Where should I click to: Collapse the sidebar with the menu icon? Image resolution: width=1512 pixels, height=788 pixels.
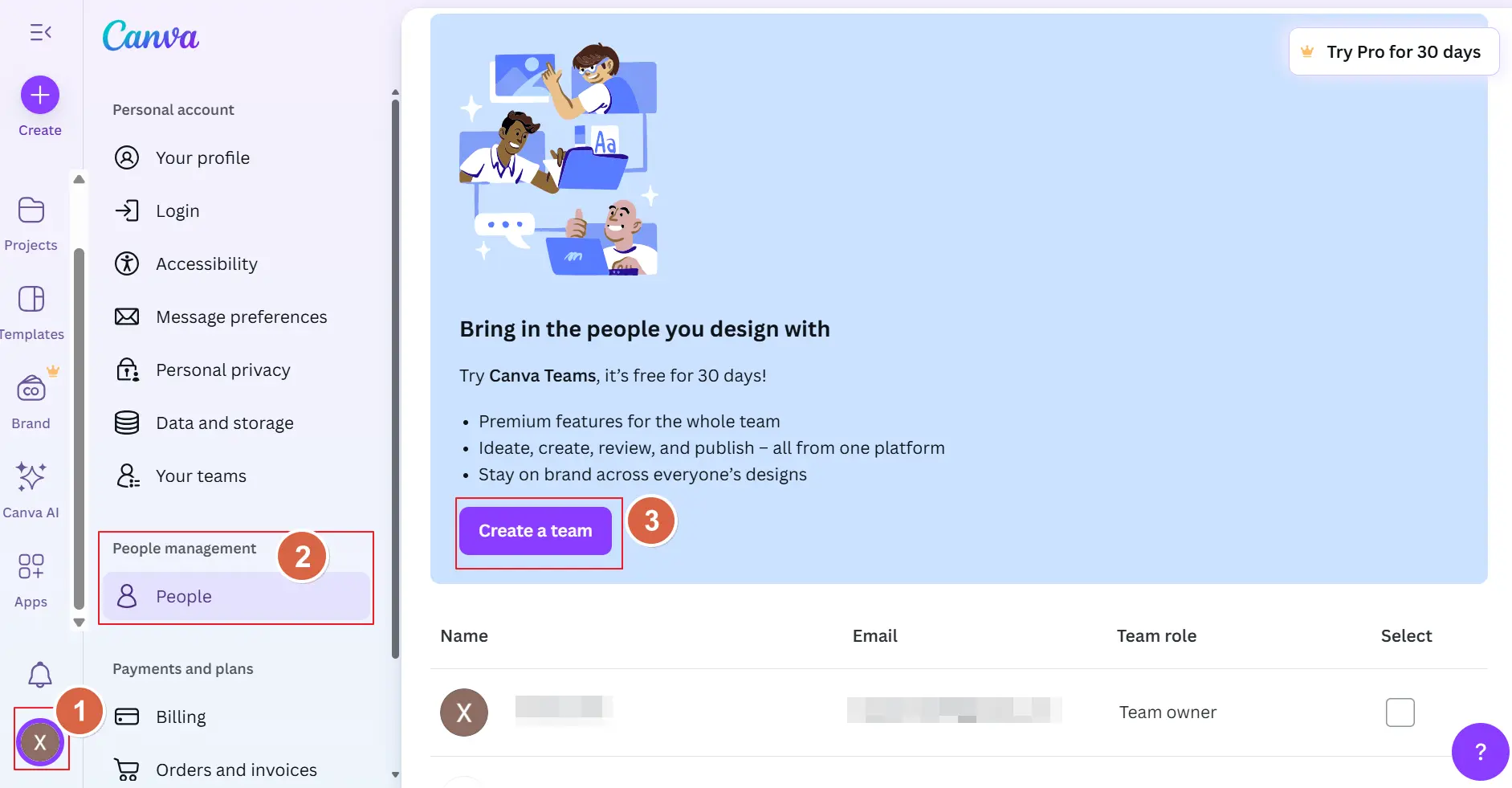[40, 33]
